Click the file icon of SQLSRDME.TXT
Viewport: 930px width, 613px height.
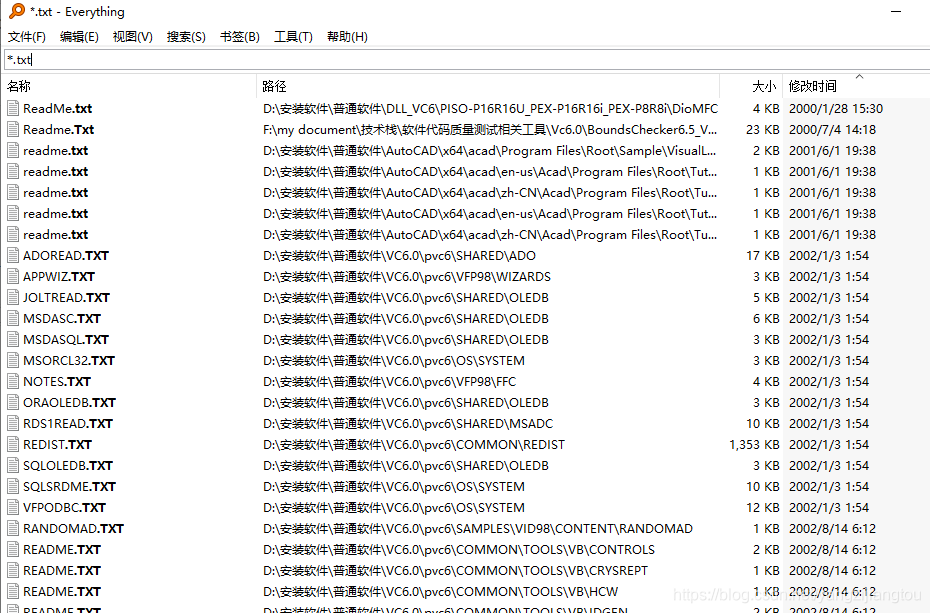click(13, 487)
